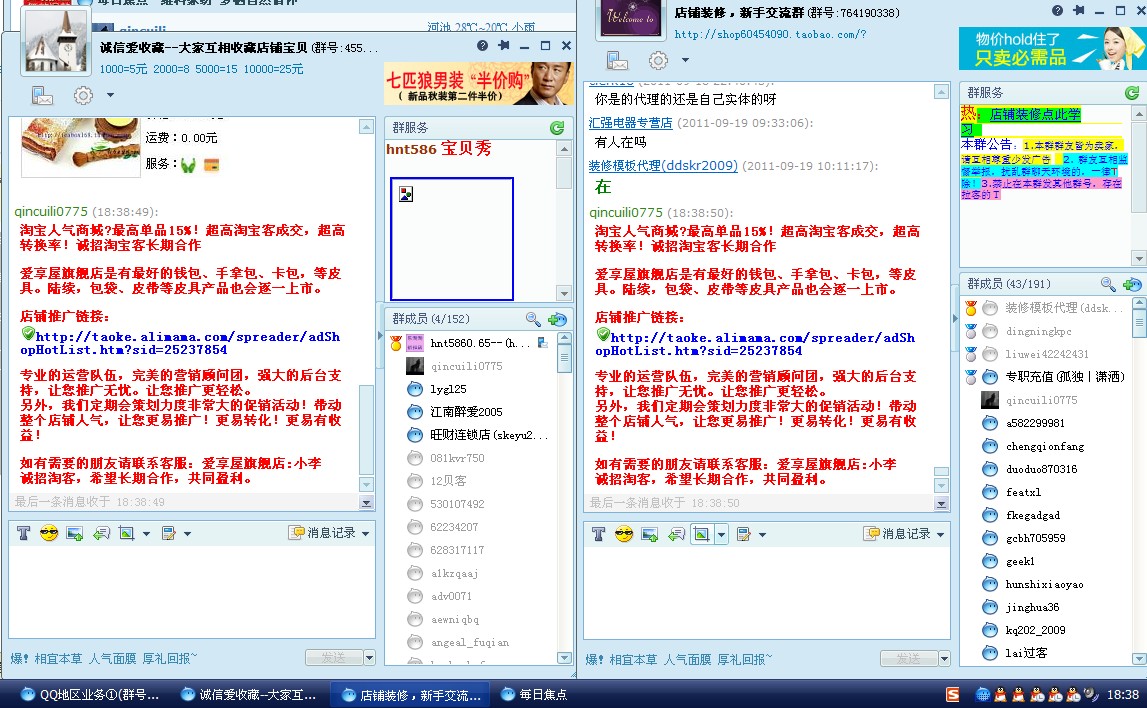The height and width of the screenshot is (708, 1147).
Task: Click quick reply icon in right chat toolbar
Action: (x=676, y=534)
